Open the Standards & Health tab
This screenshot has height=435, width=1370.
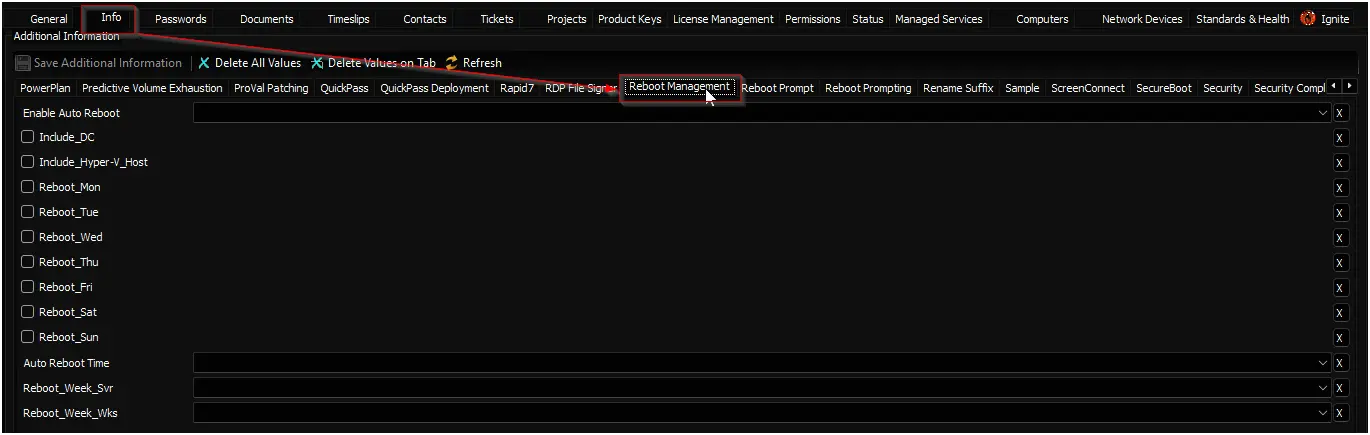coord(1243,19)
